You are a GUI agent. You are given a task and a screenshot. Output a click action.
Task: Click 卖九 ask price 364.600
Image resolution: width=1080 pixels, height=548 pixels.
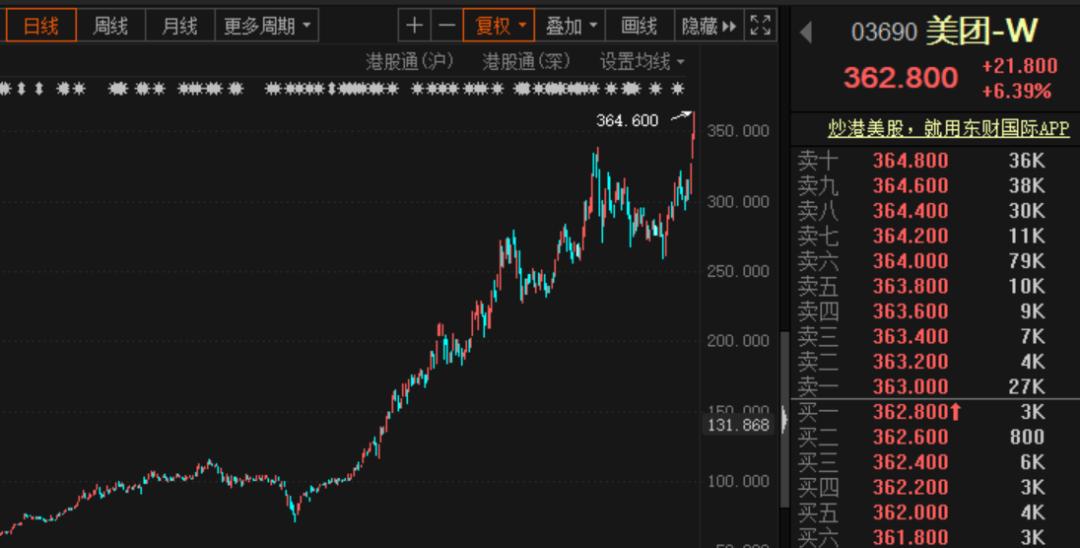pyautogui.click(x=911, y=185)
